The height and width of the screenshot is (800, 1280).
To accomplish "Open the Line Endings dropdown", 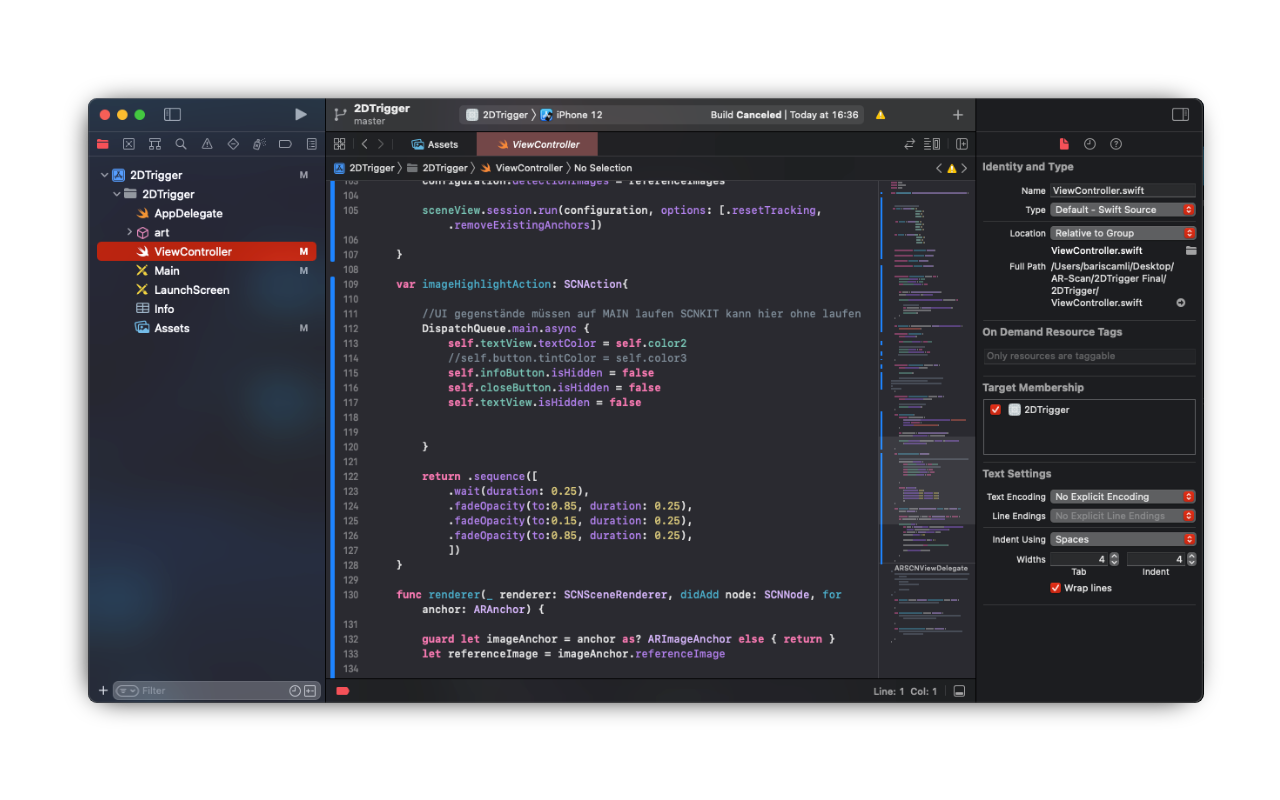I will [1123, 516].
